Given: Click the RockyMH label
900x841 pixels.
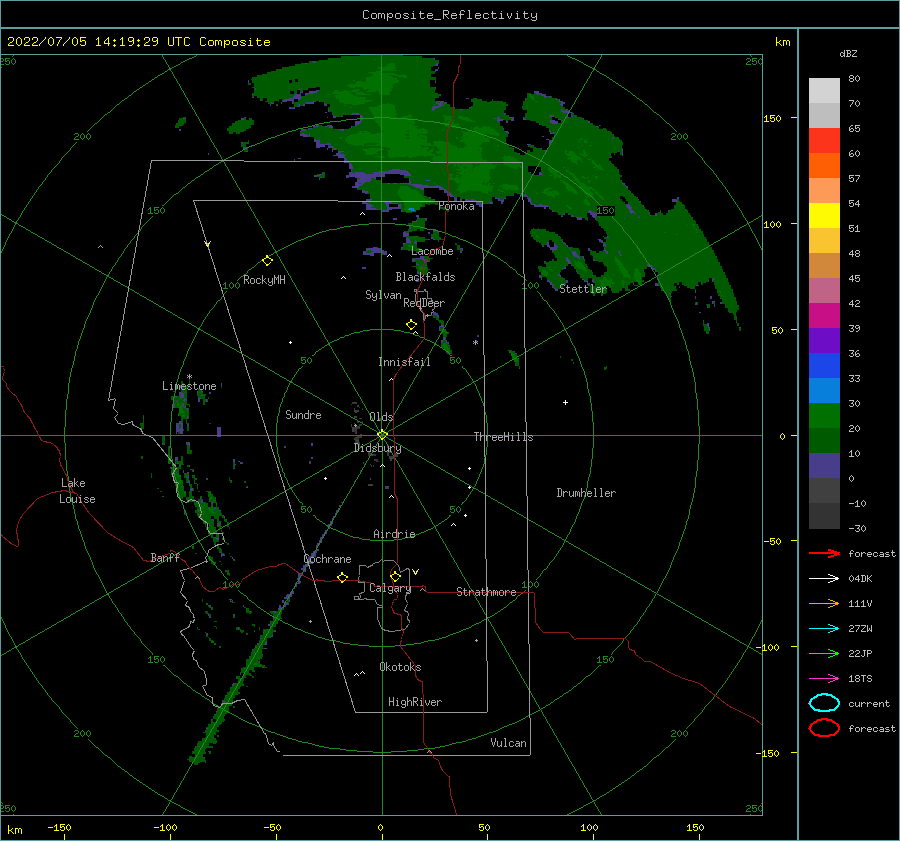Looking at the screenshot, I should pos(264,280).
